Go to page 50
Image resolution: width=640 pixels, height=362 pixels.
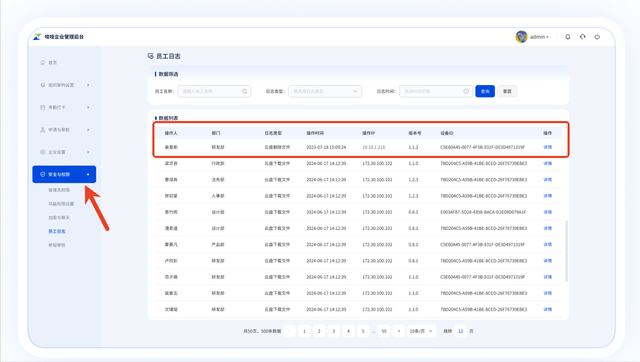point(384,331)
